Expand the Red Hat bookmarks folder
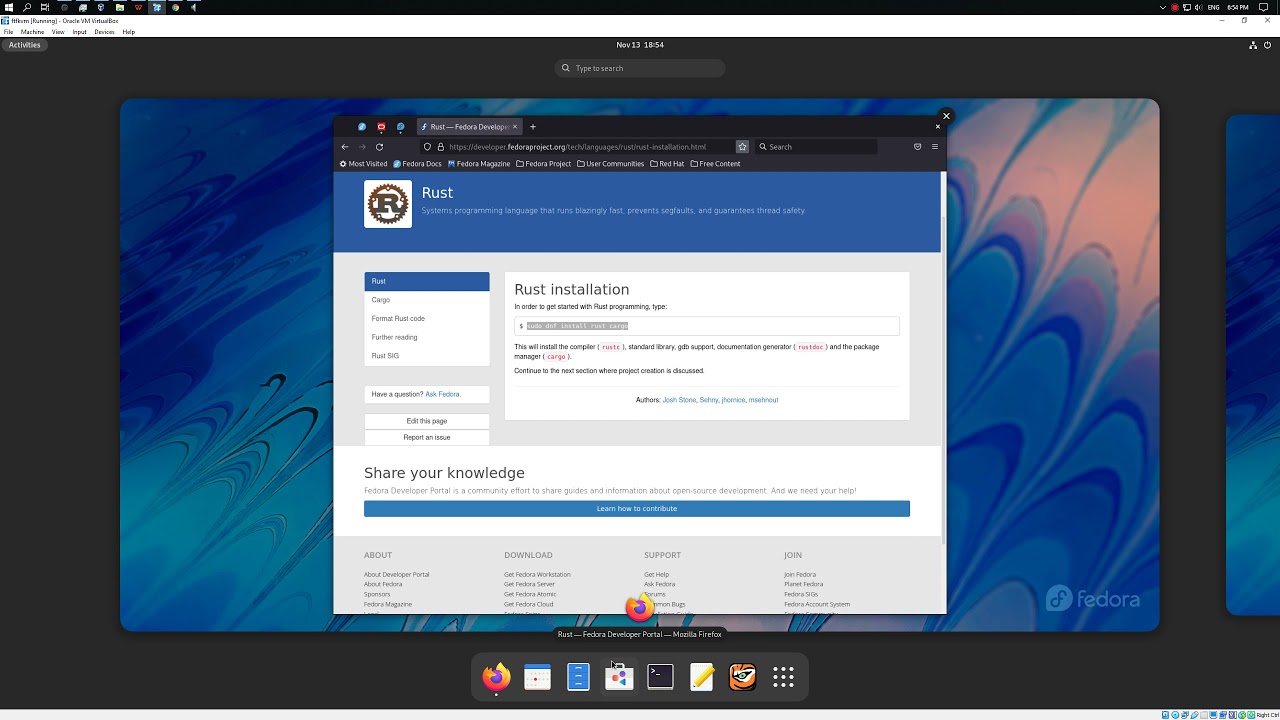This screenshot has height=720, width=1280. [x=667, y=164]
